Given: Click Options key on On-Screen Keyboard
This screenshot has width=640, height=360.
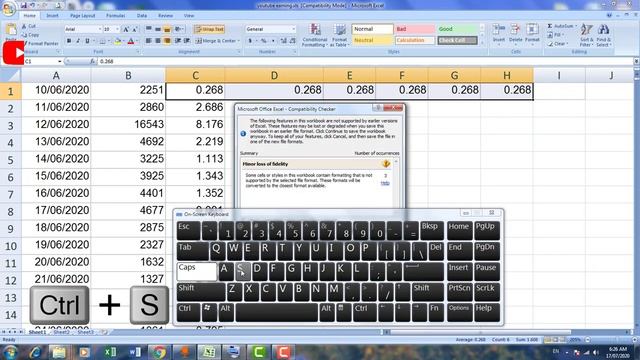Looking at the screenshot, I should [x=459, y=313].
